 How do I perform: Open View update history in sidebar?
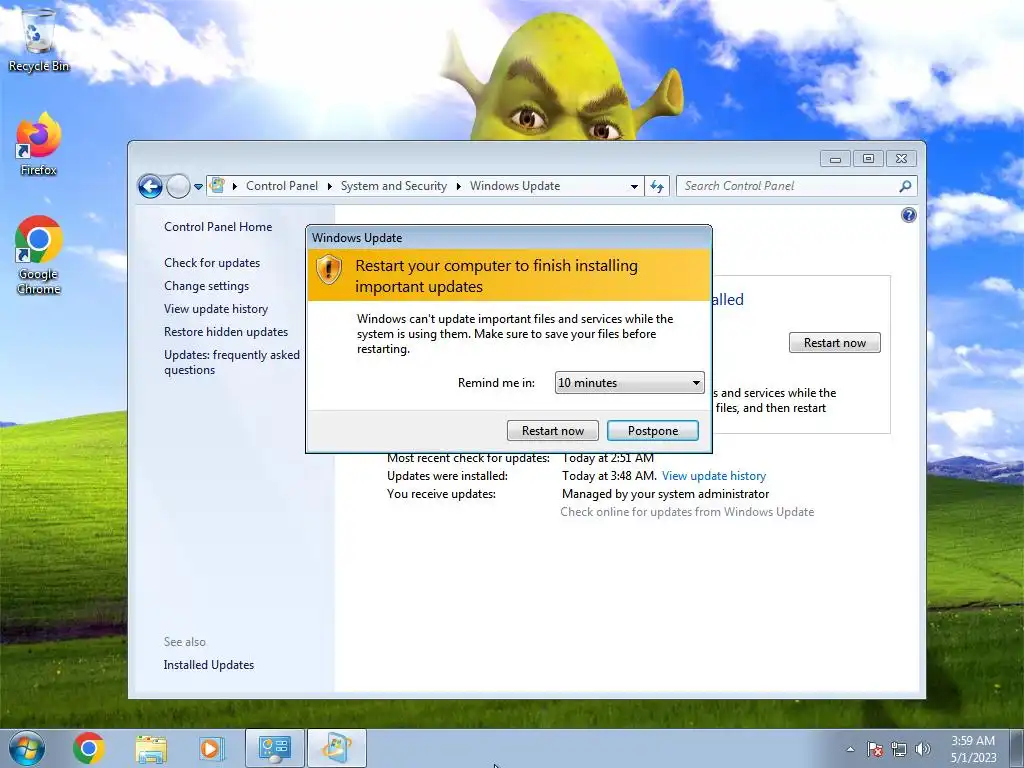(x=216, y=309)
